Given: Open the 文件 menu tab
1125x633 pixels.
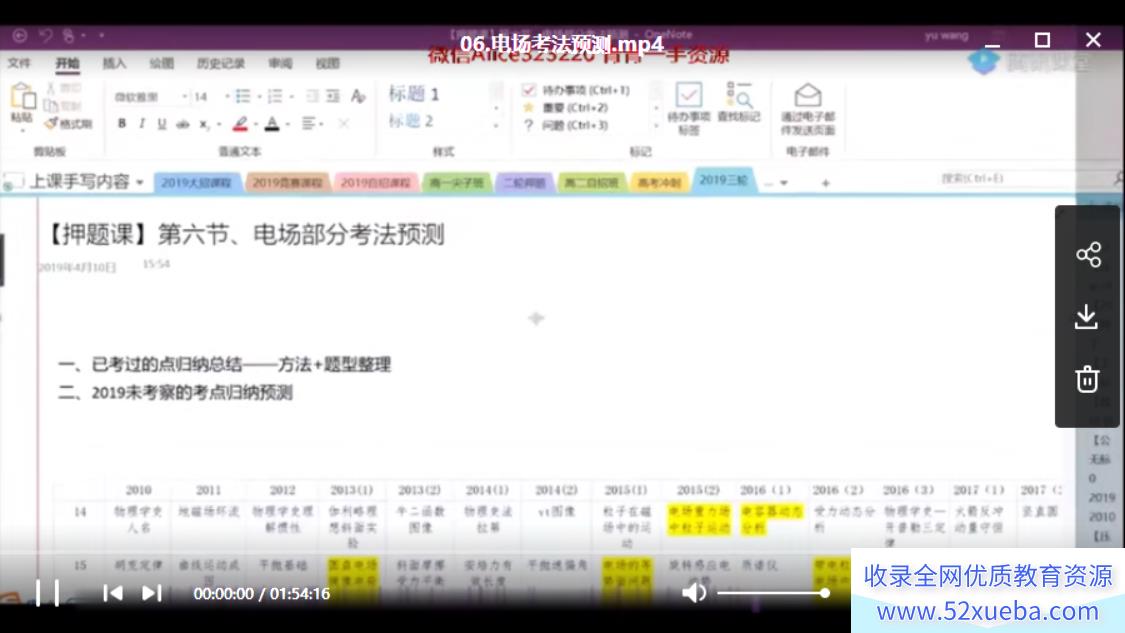Looking at the screenshot, I should click(19, 63).
